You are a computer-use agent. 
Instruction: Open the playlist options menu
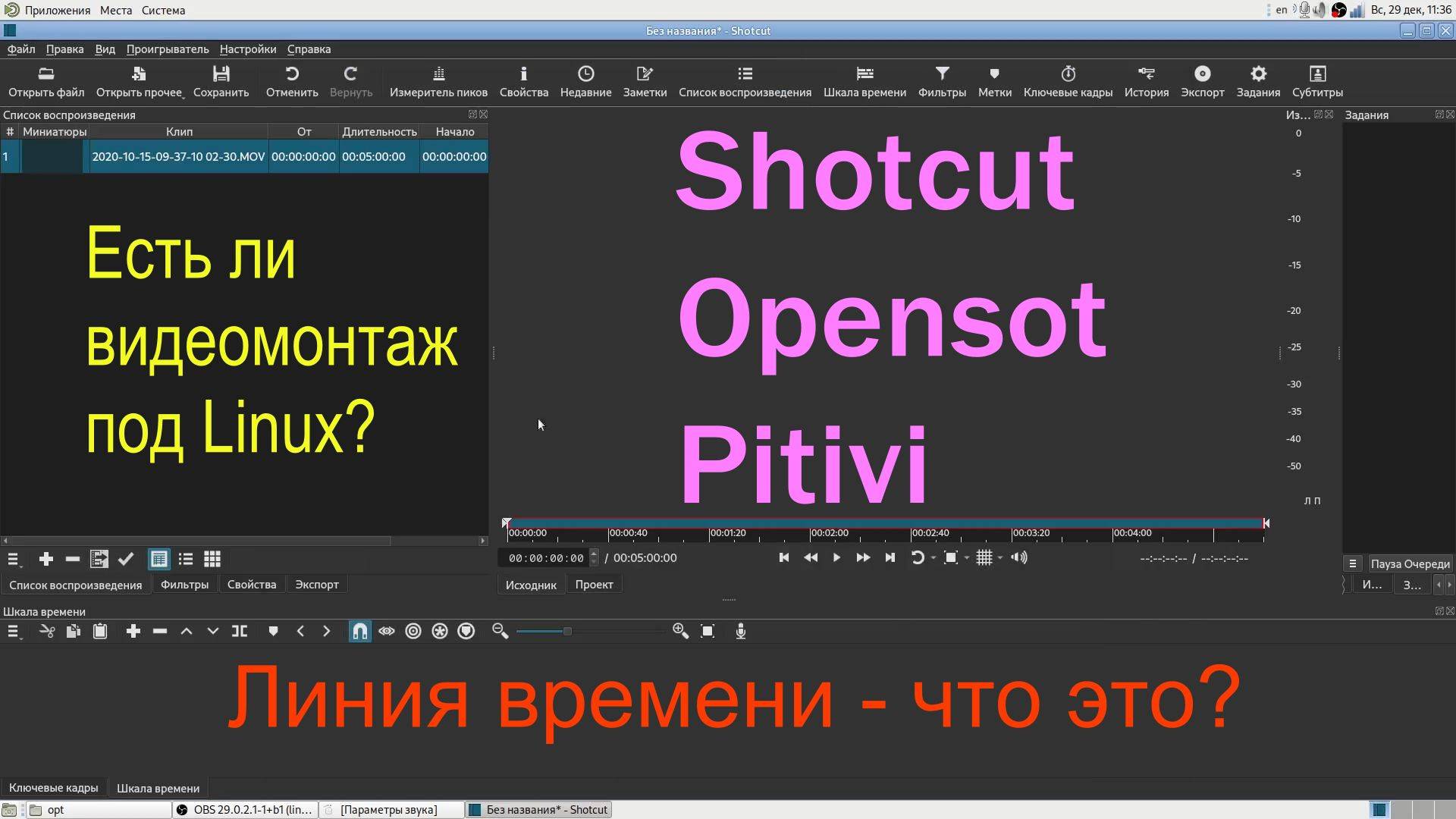(13, 560)
